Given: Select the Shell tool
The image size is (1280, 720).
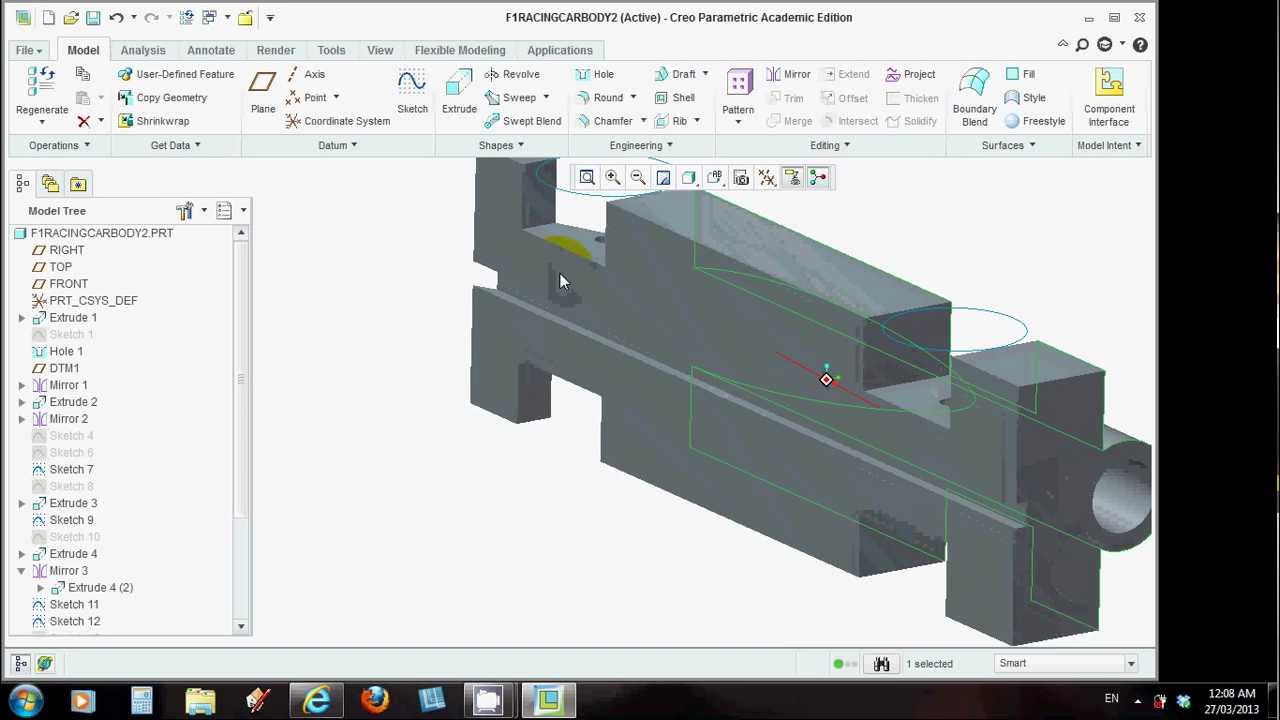Looking at the screenshot, I should pos(675,98).
